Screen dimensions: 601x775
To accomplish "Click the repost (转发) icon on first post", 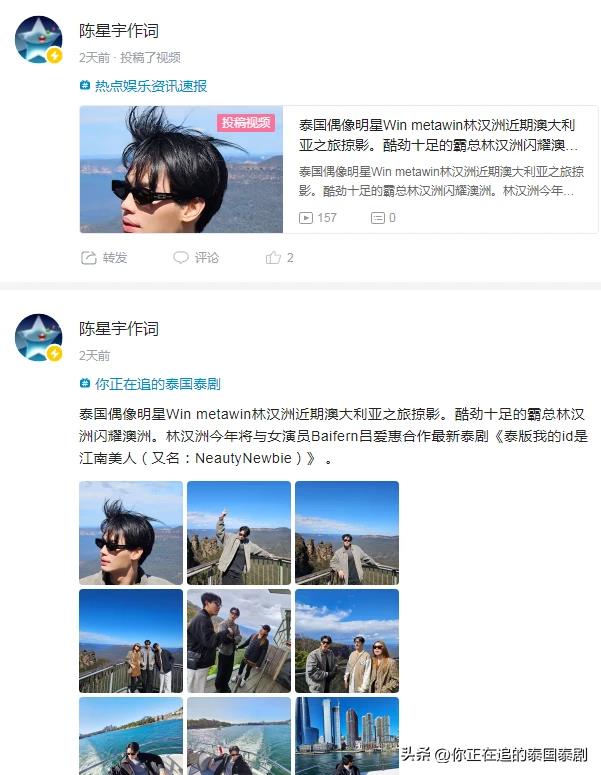I will [88, 258].
